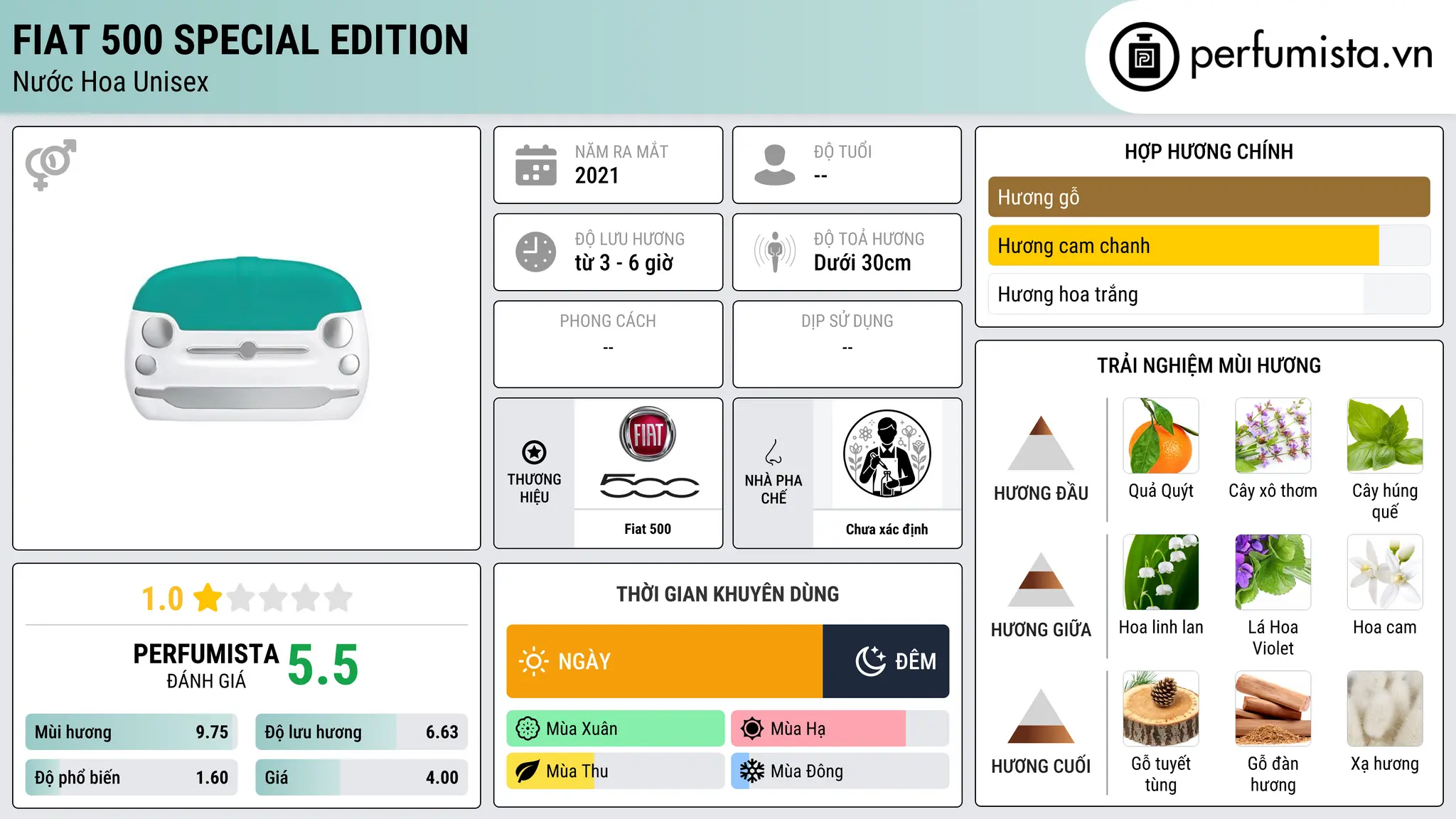1456x819 pixels.
Task: Select the Lá Hoa Violet note image
Action: click(x=1273, y=572)
